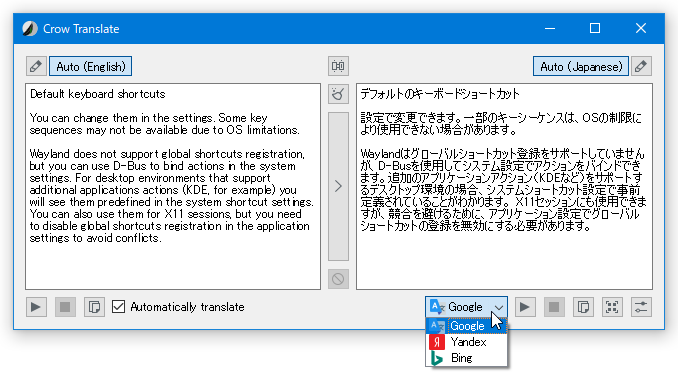Copy translation to clipboard
This screenshot has height=378, width=678.
[x=583, y=307]
